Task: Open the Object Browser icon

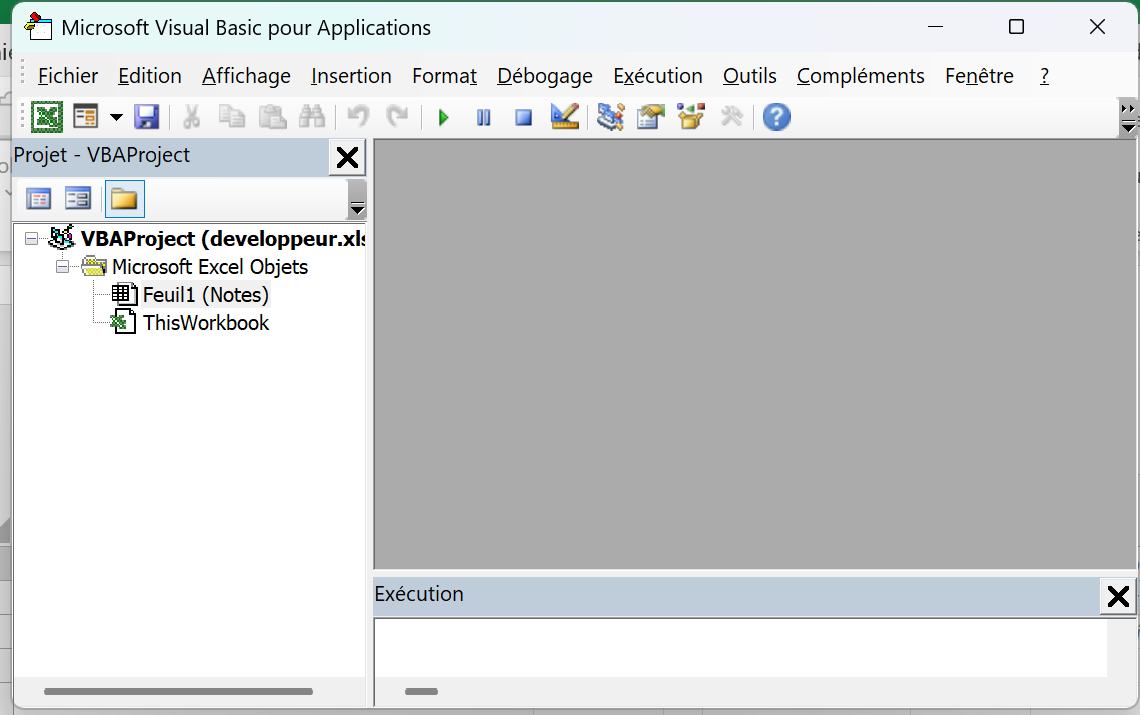Action: point(691,116)
